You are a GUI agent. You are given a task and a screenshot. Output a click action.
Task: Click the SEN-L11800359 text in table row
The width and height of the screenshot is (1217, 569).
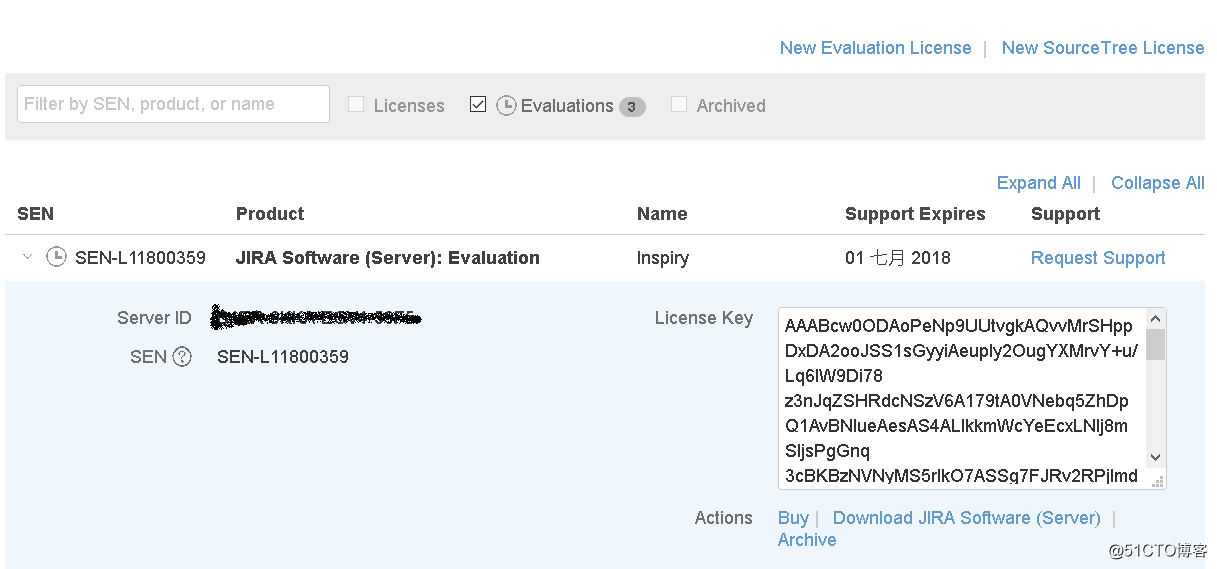pos(140,258)
